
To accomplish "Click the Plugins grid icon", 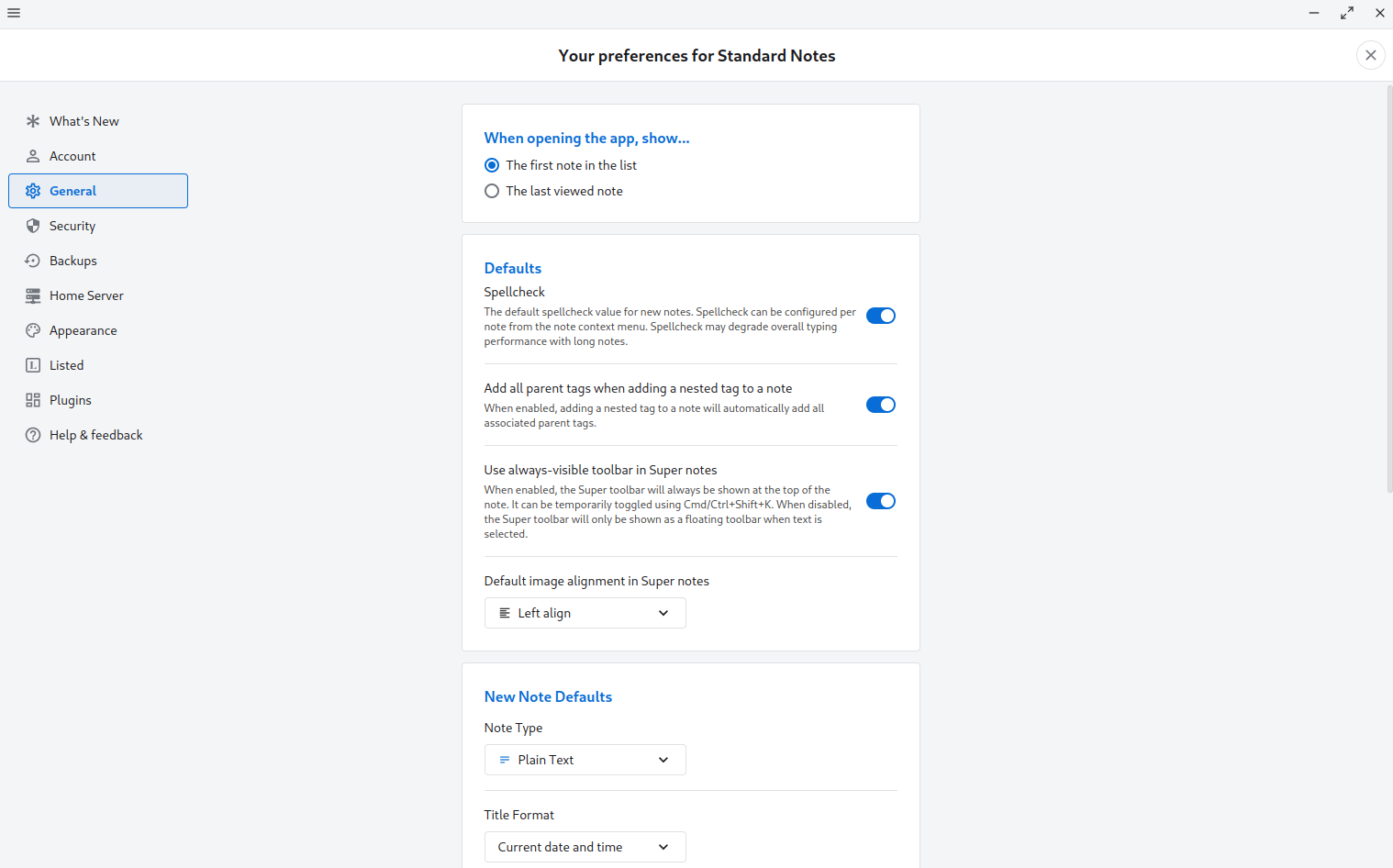I will [33, 400].
